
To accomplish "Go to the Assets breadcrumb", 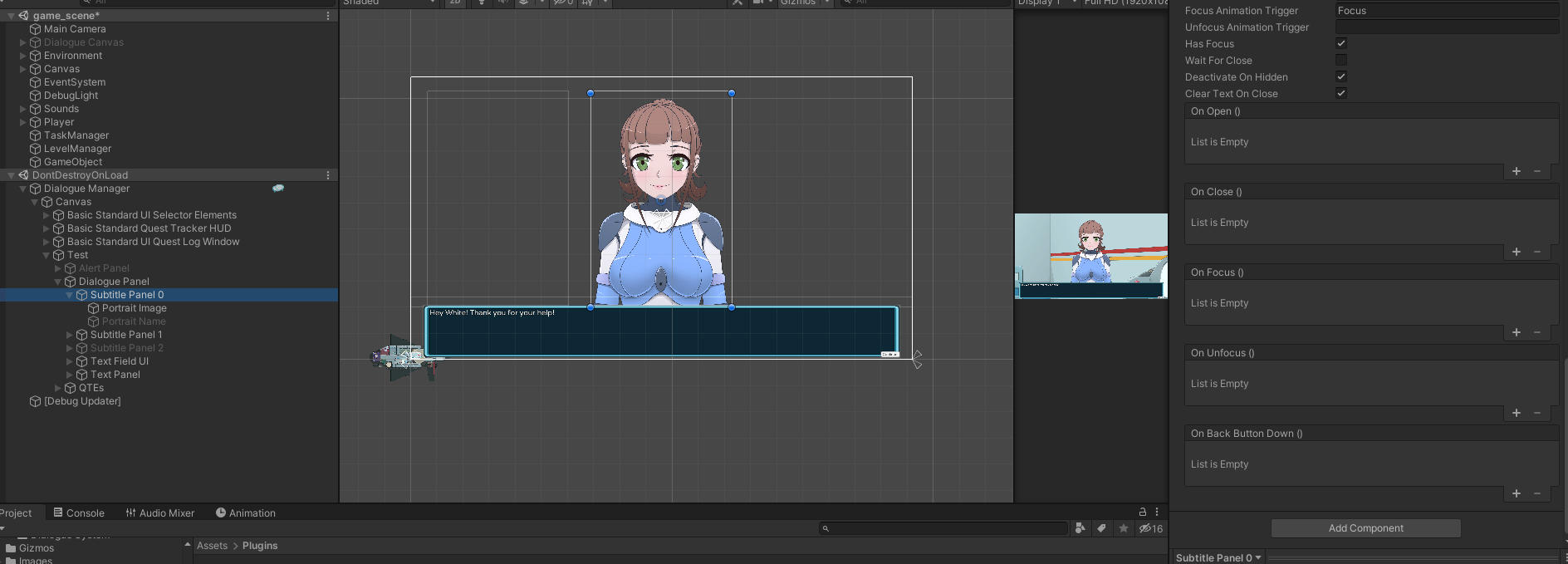I will point(212,546).
